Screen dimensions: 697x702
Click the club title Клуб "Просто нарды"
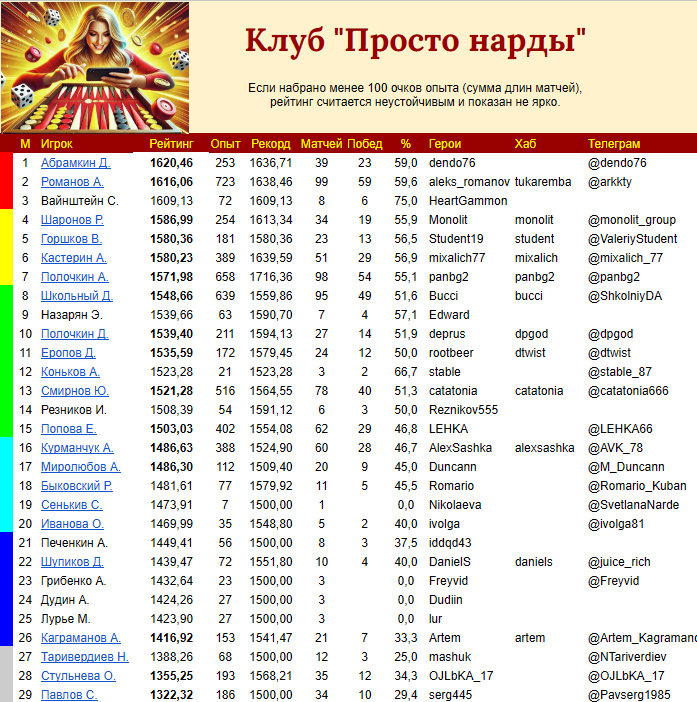point(415,41)
